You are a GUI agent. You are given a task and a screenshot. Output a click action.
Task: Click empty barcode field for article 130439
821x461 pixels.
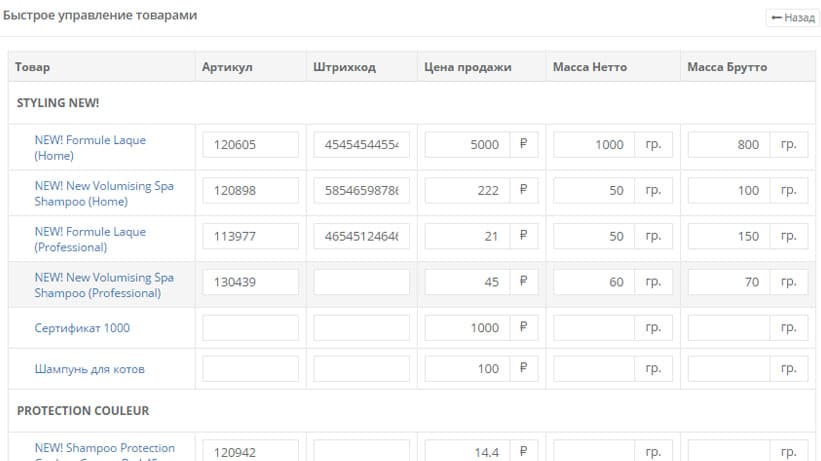click(x=362, y=282)
